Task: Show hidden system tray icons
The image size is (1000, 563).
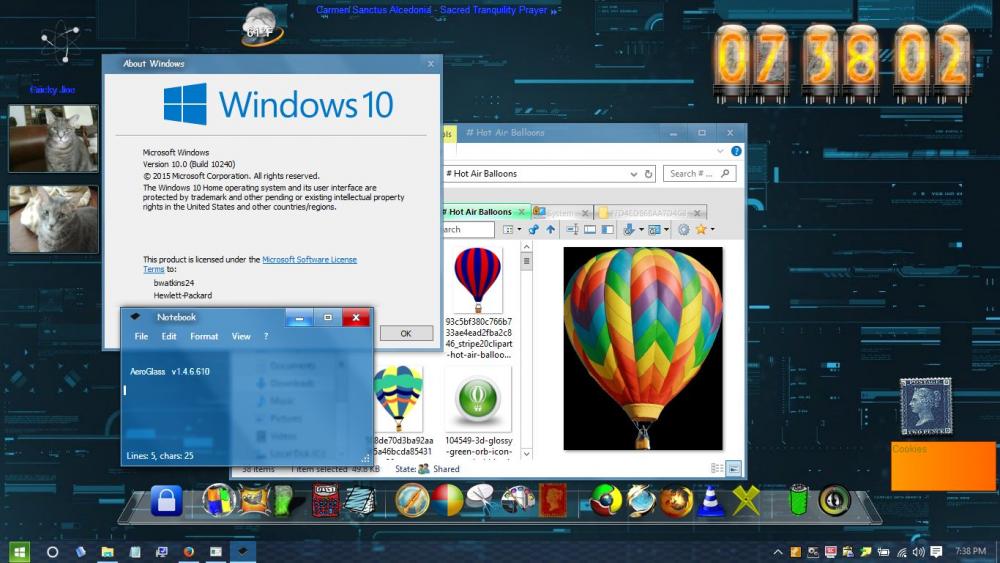Action: [x=778, y=552]
